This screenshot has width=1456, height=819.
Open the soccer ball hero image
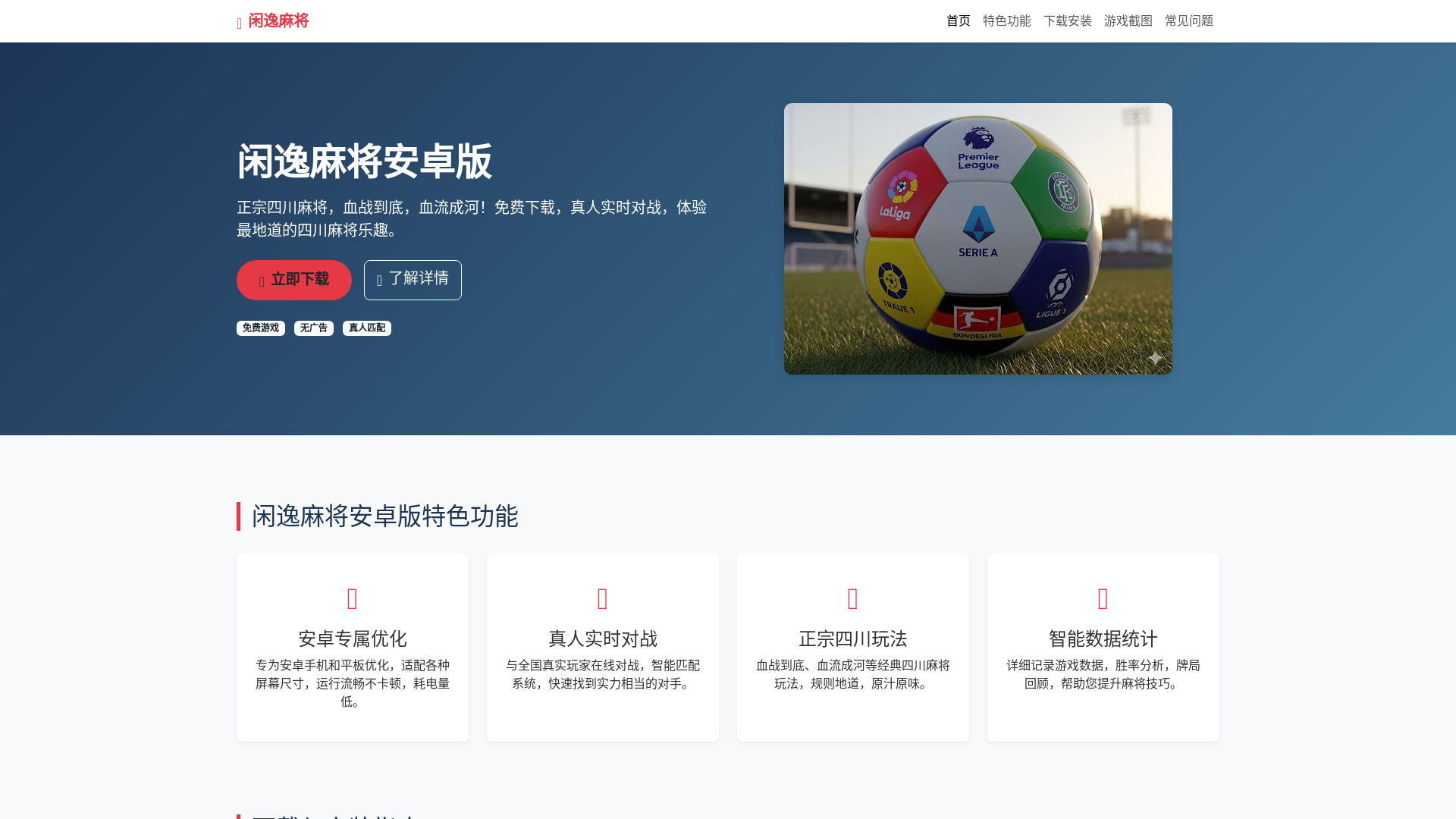pos(978,239)
